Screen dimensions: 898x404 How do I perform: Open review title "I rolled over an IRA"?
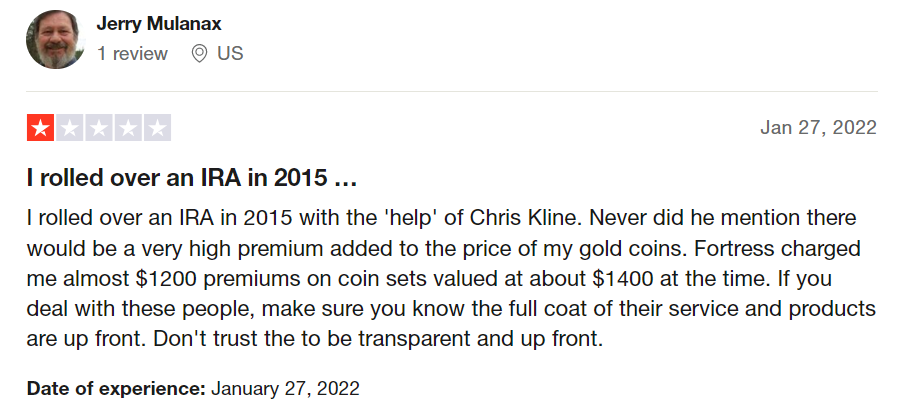192,179
